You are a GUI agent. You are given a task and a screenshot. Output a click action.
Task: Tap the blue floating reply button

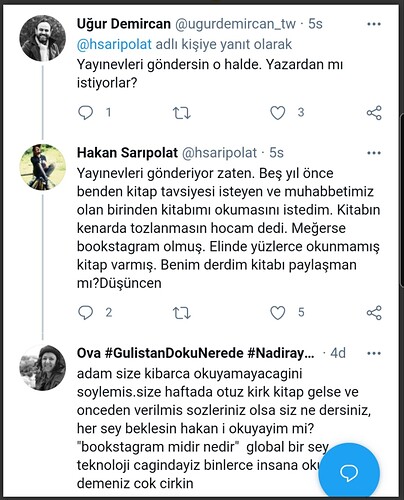point(349,472)
